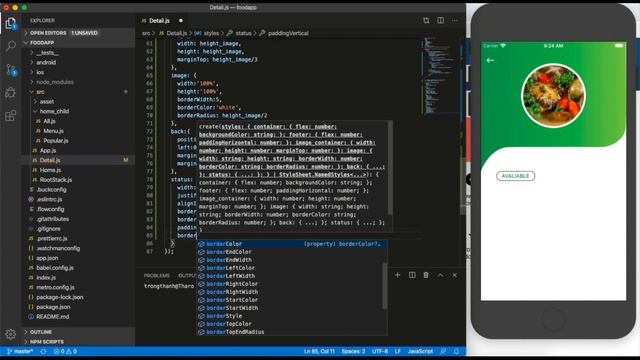Expand the NPM Scripts section
Screen dimensions: 640x360
click(78, 342)
